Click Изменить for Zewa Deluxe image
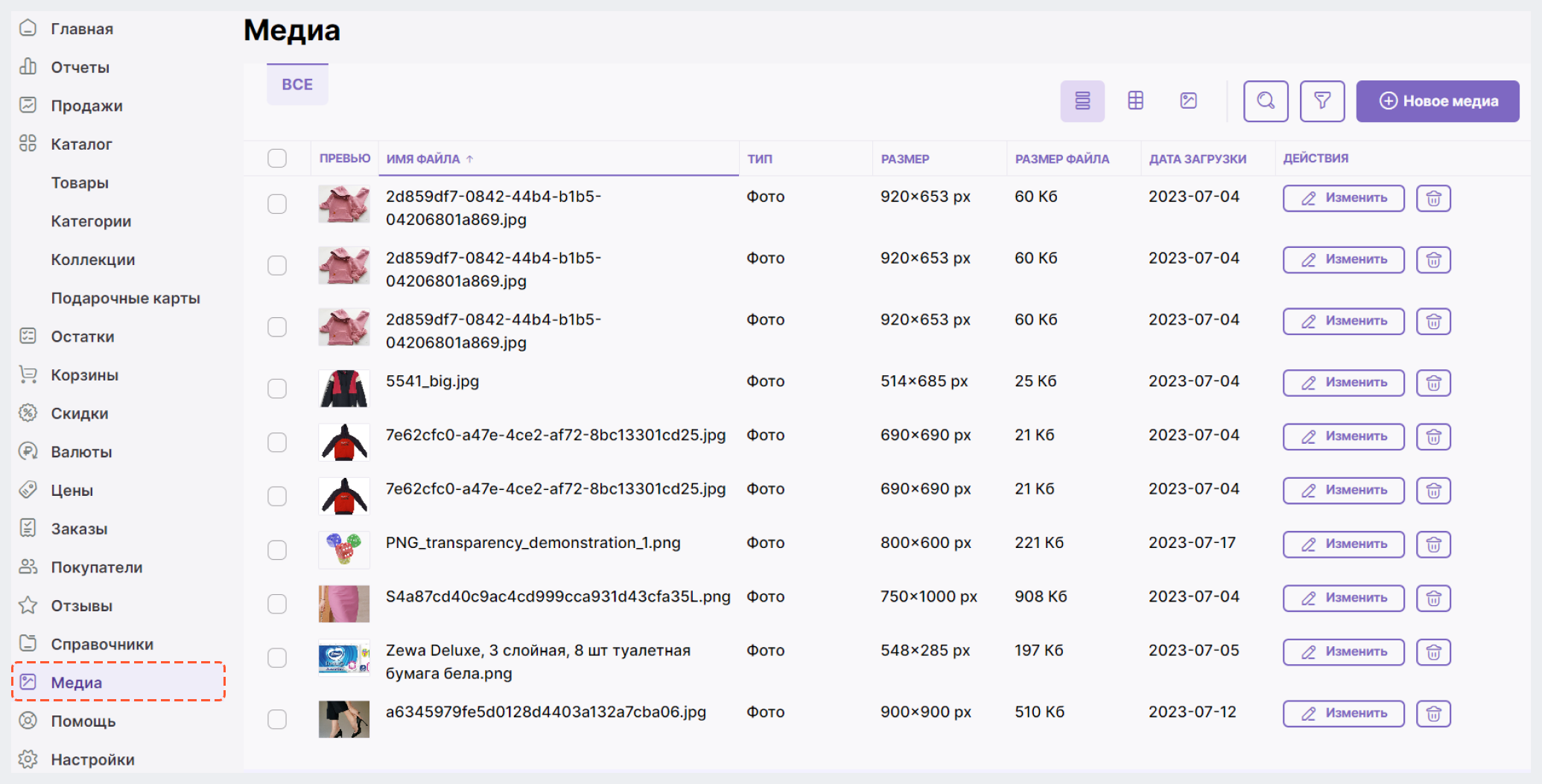Viewport: 1542px width, 784px height. point(1343,652)
